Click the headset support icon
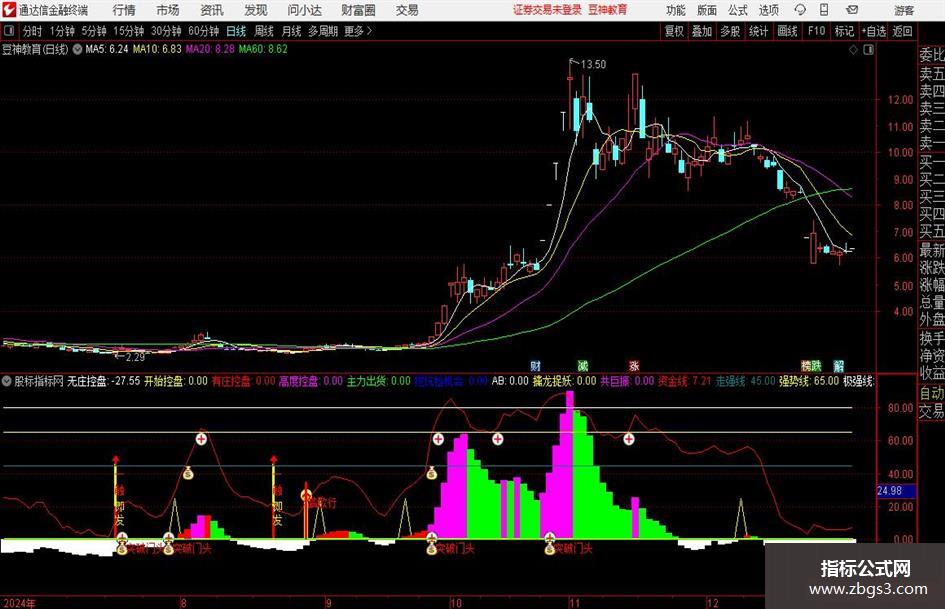The image size is (945, 609). click(x=800, y=10)
